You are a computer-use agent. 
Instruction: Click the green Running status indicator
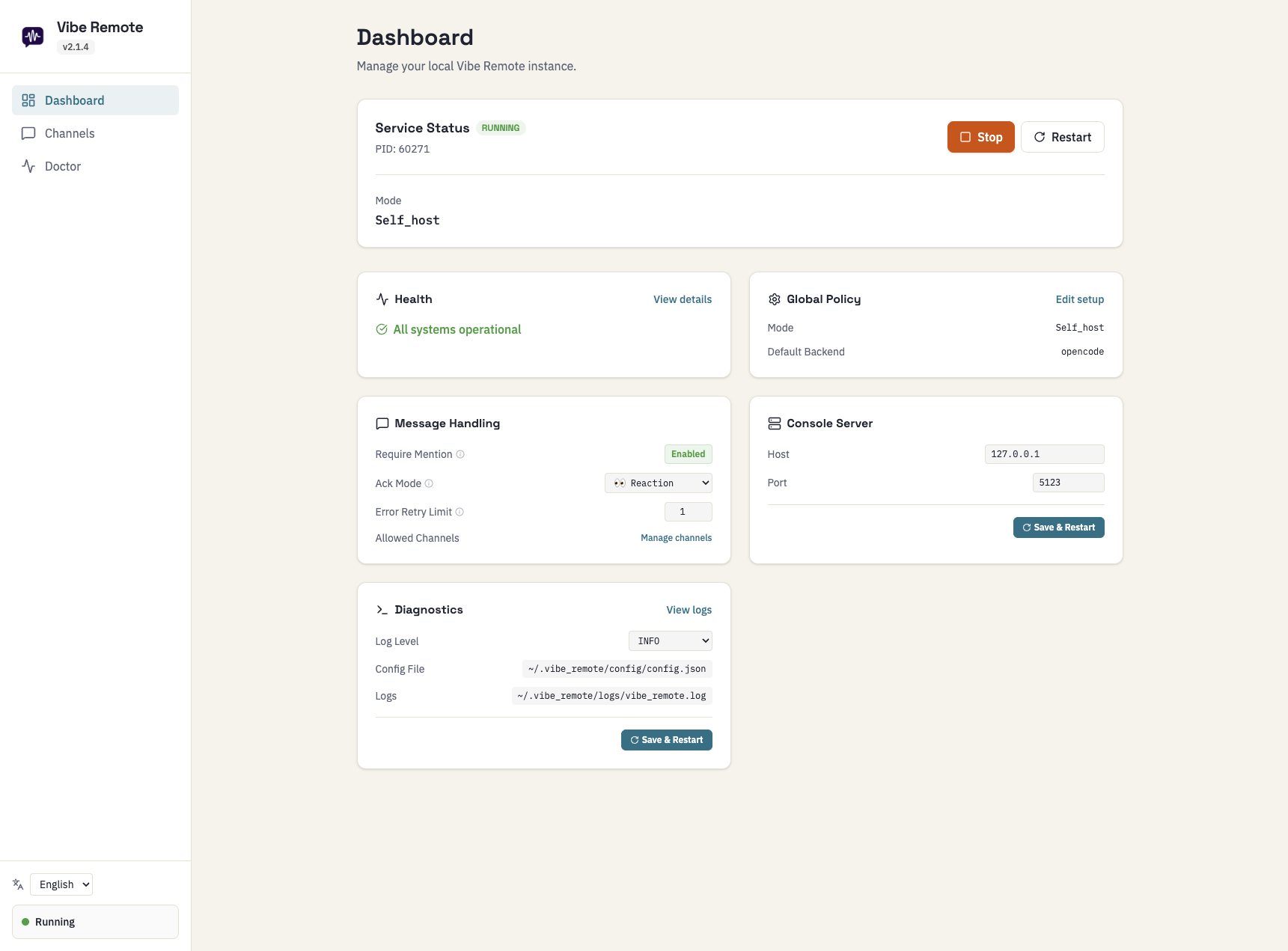point(26,922)
